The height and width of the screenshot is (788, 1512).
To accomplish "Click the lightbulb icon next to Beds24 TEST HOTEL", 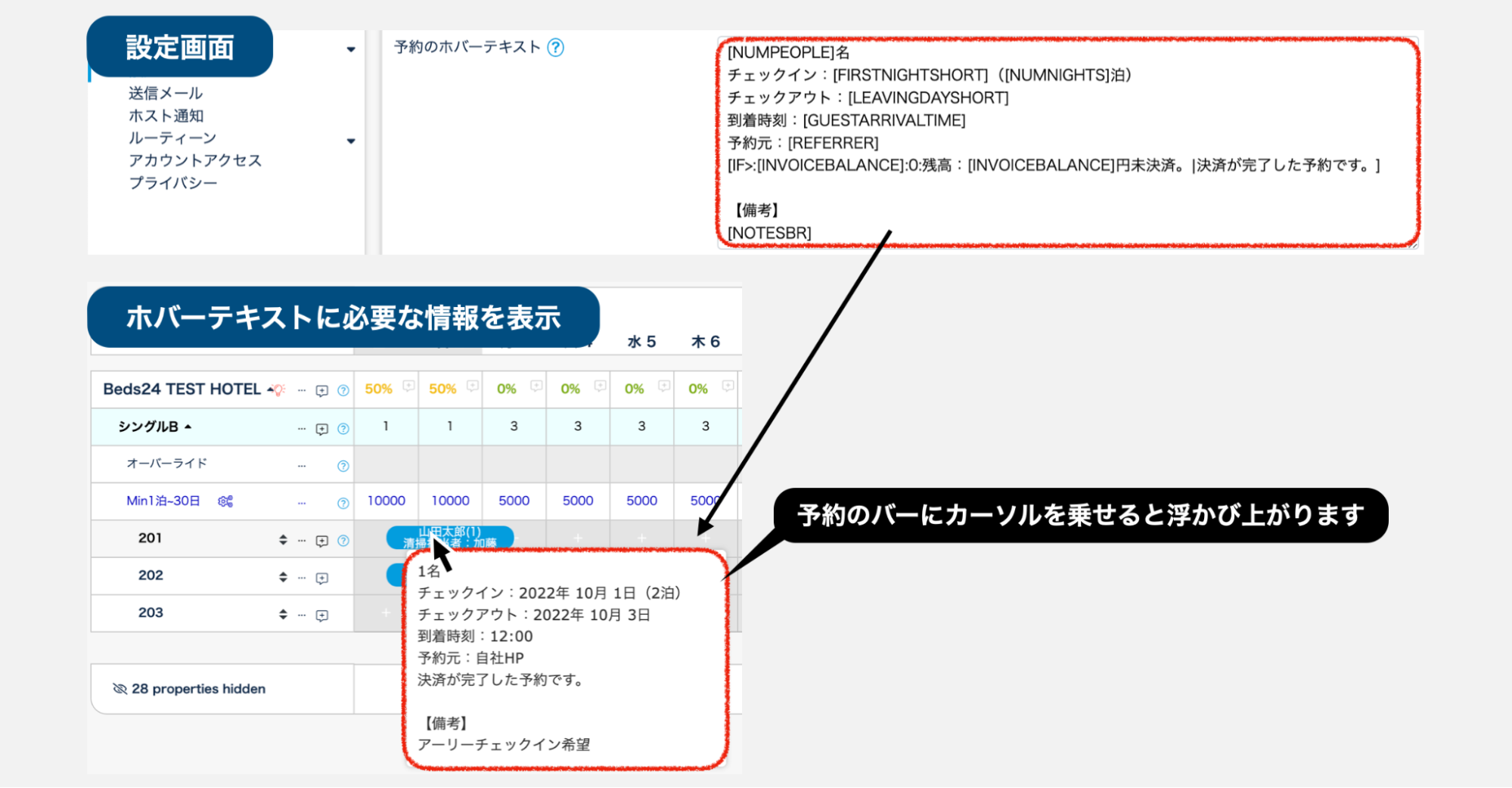I will coord(279,390).
